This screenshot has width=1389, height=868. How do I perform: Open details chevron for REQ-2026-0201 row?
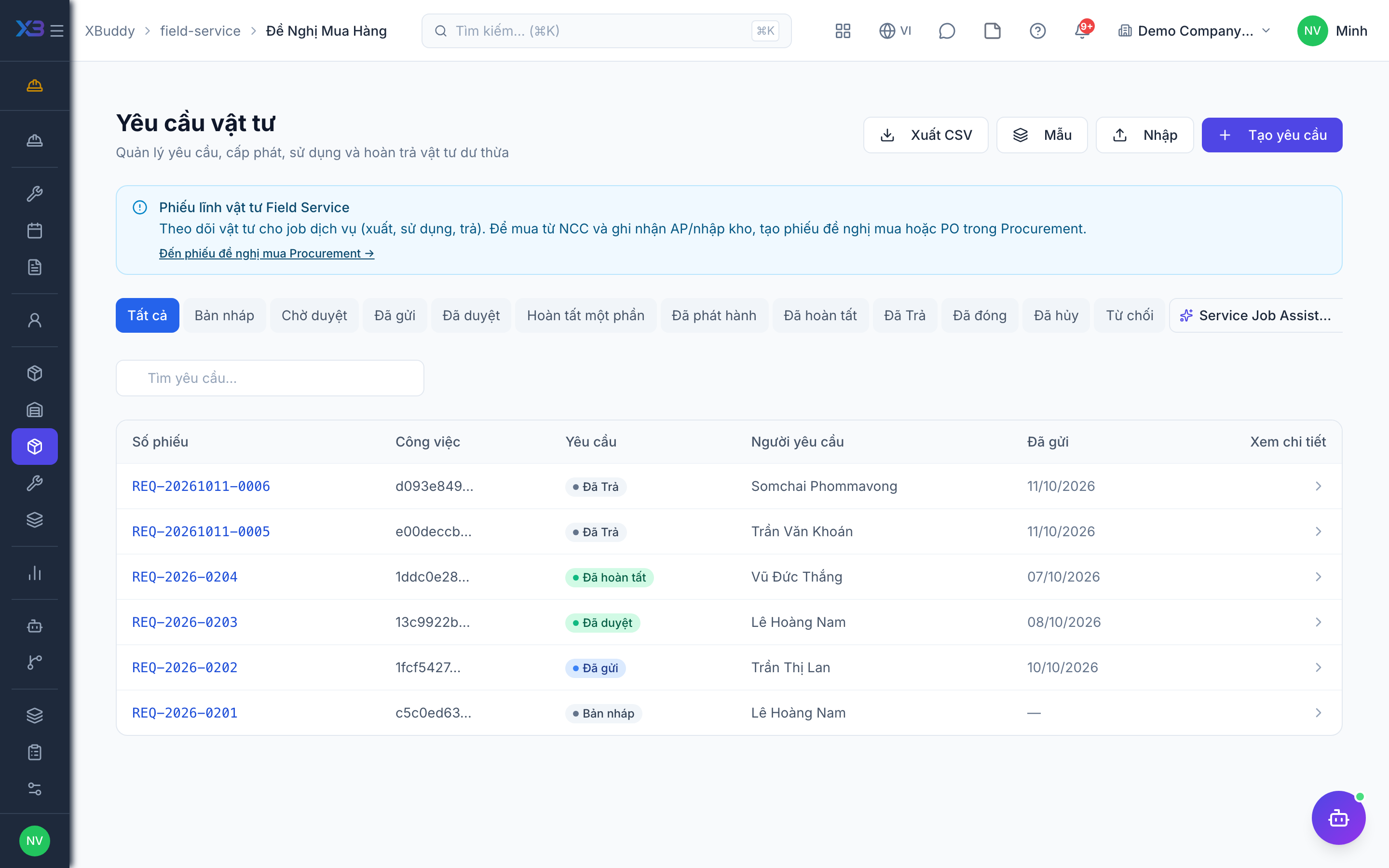(x=1319, y=712)
